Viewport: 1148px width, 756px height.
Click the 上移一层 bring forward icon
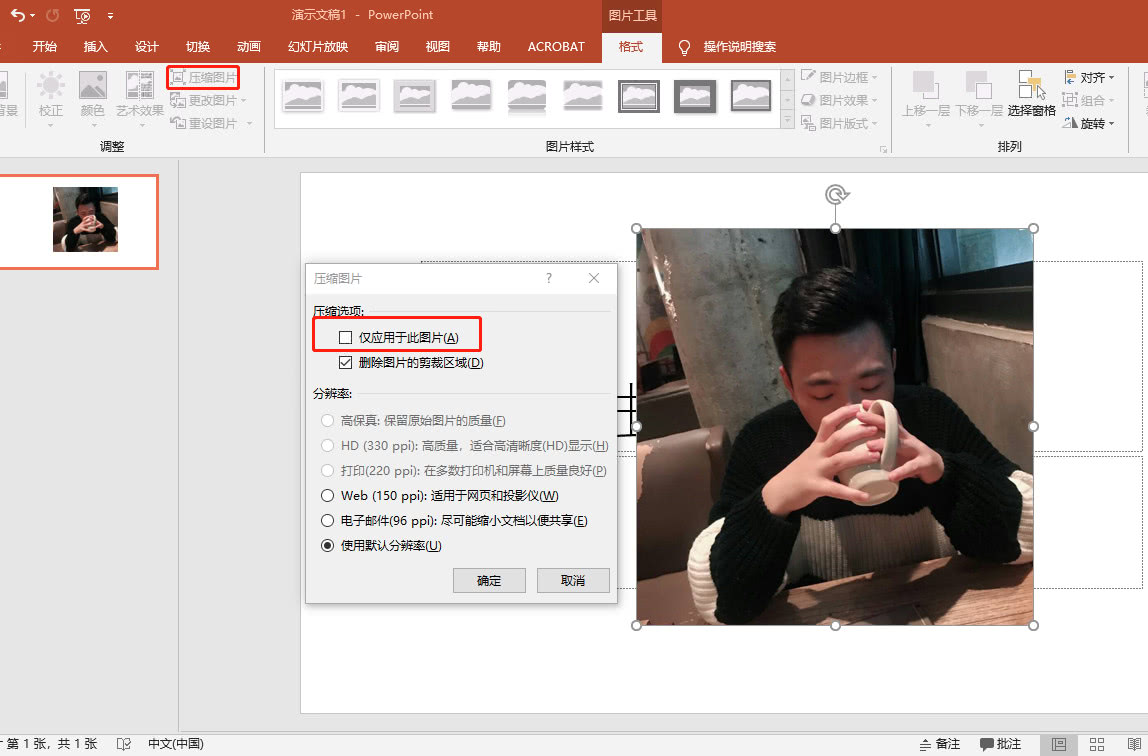(x=926, y=86)
